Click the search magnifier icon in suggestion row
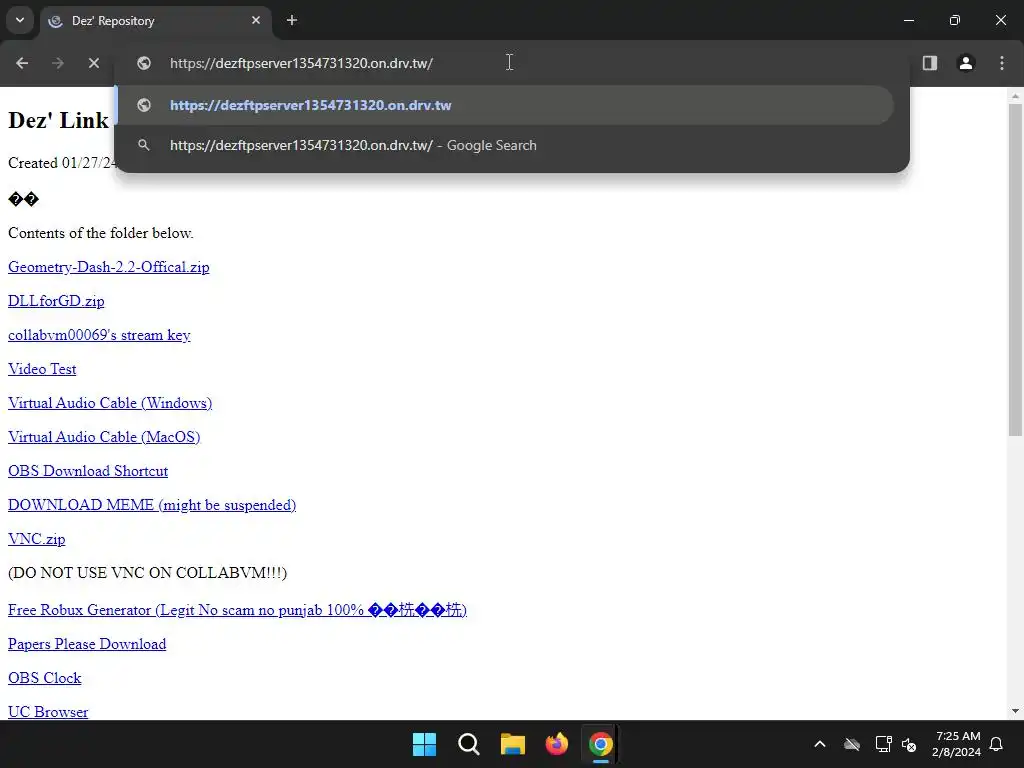This screenshot has height=768, width=1024. [x=144, y=145]
